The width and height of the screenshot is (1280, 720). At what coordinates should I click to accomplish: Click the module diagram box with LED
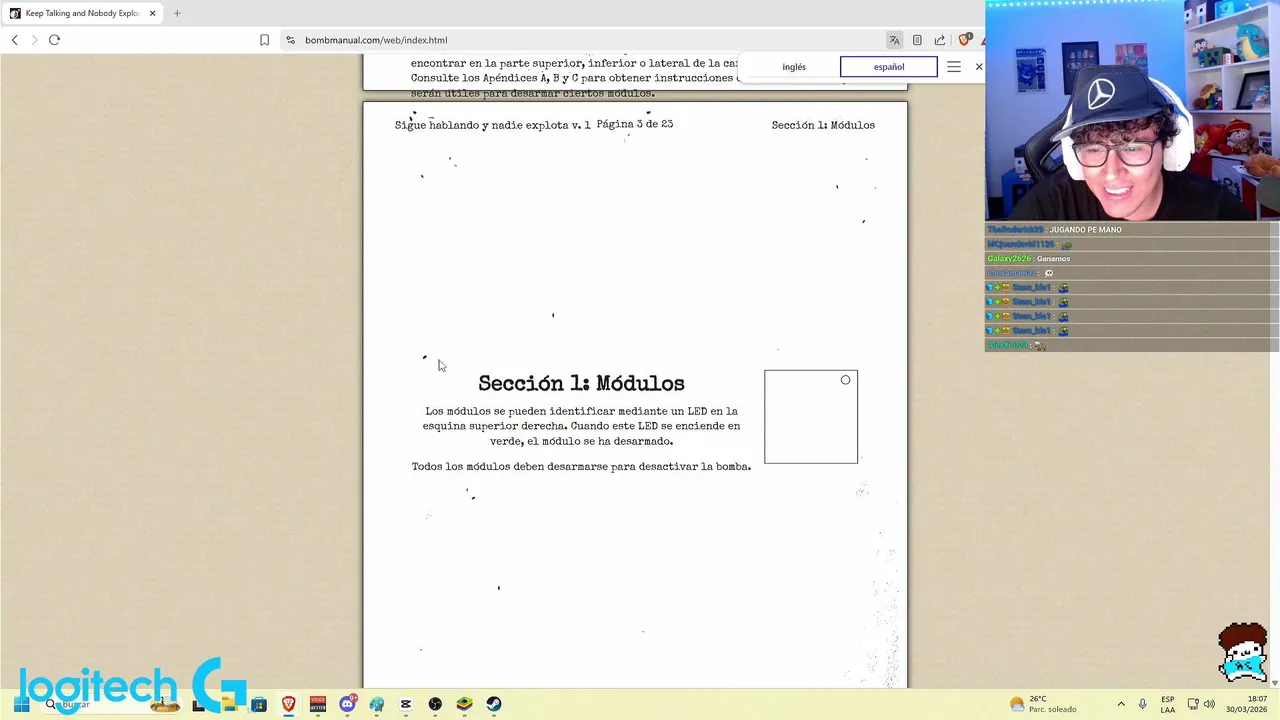pyautogui.click(x=811, y=417)
